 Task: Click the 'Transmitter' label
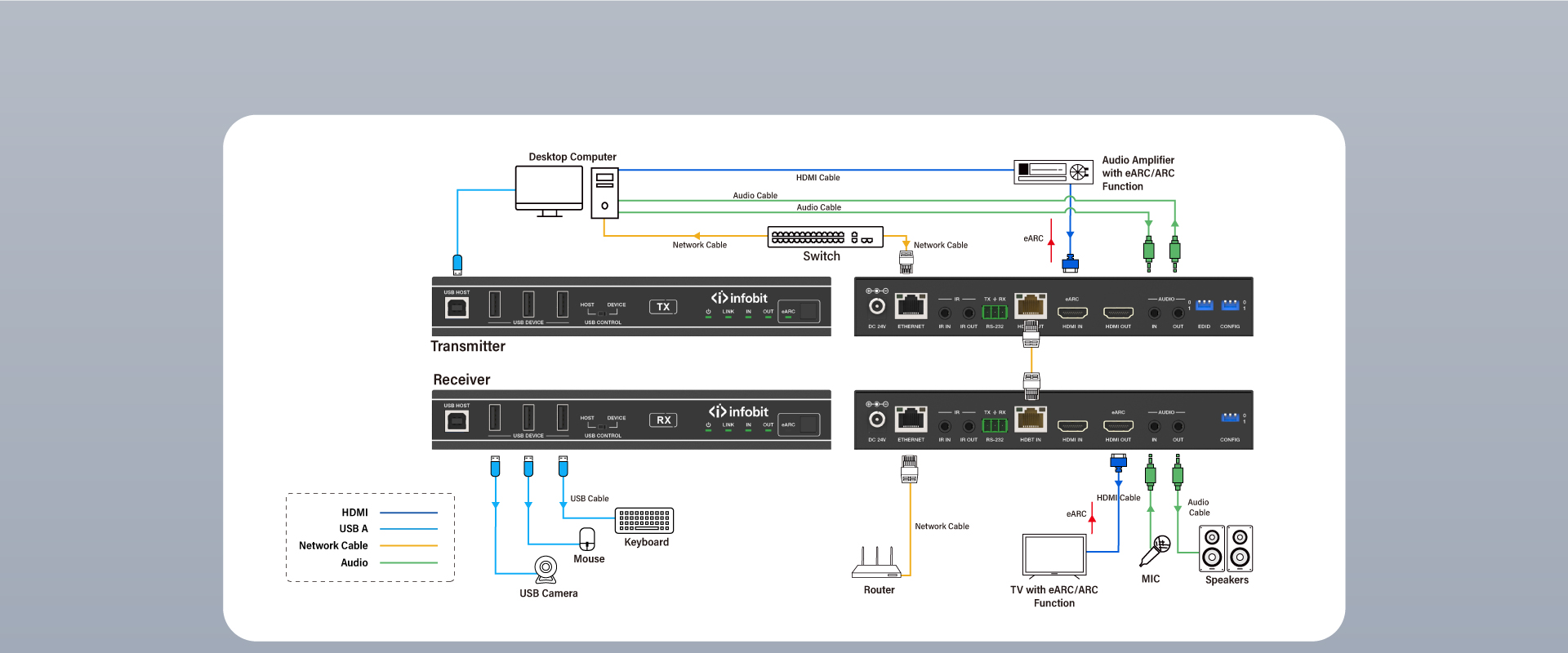(468, 346)
